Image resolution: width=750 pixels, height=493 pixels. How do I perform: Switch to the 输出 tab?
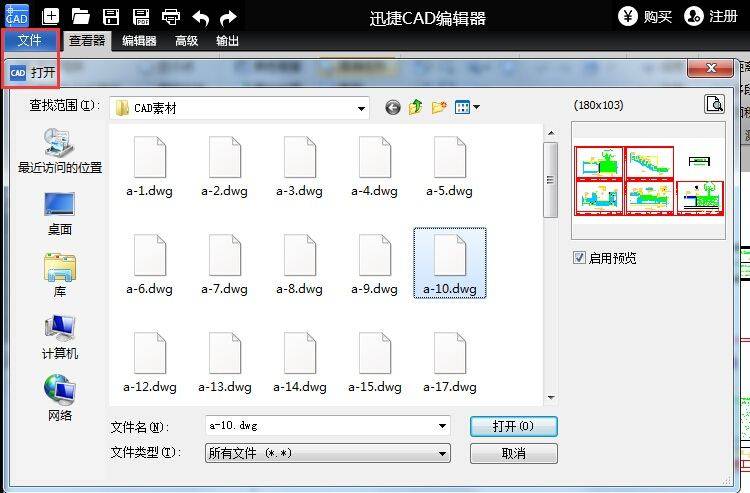(x=227, y=41)
